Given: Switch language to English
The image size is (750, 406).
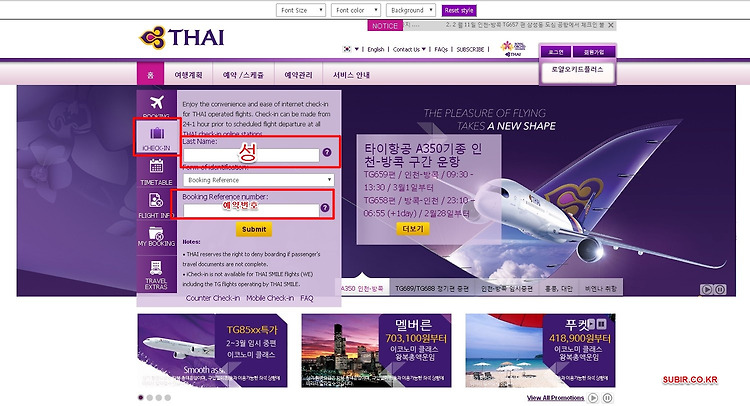Looking at the screenshot, I should pos(375,49).
